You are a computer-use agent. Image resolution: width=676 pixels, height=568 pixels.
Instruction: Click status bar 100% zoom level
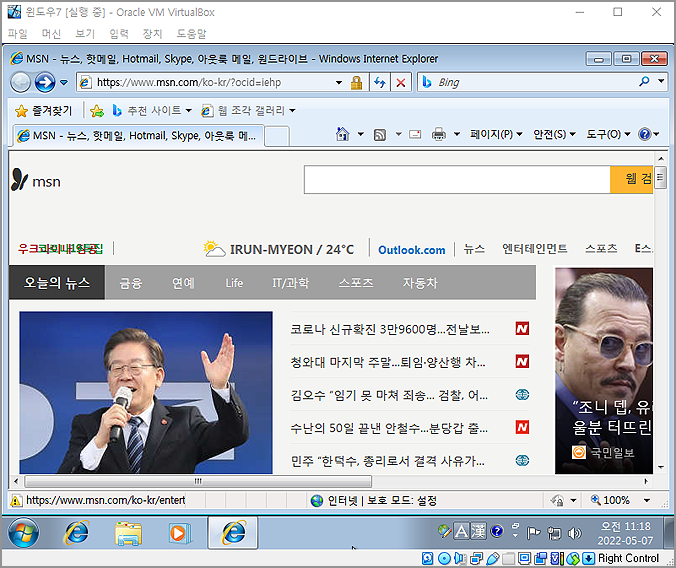click(x=616, y=500)
